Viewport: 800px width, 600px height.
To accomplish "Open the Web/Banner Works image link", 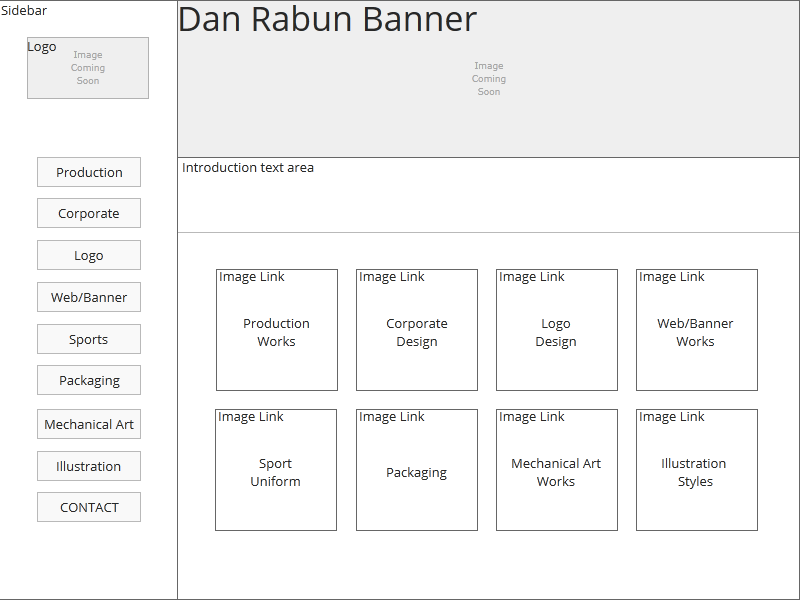I will 697,330.
